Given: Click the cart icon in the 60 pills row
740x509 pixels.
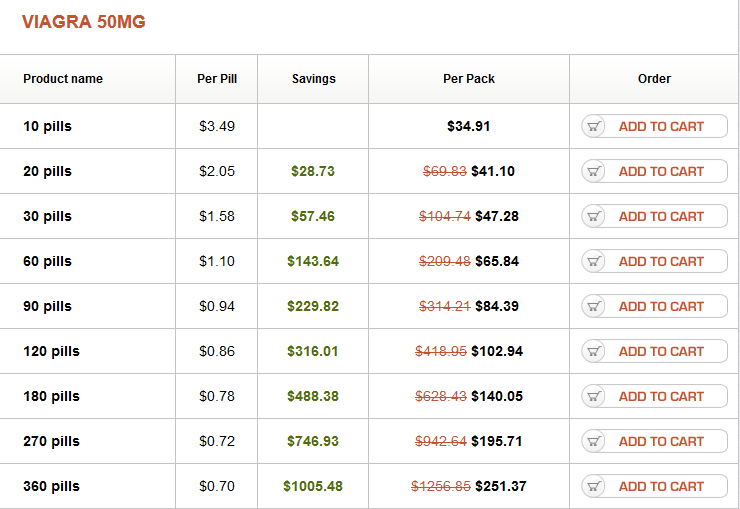Looking at the screenshot, I should 594,261.
